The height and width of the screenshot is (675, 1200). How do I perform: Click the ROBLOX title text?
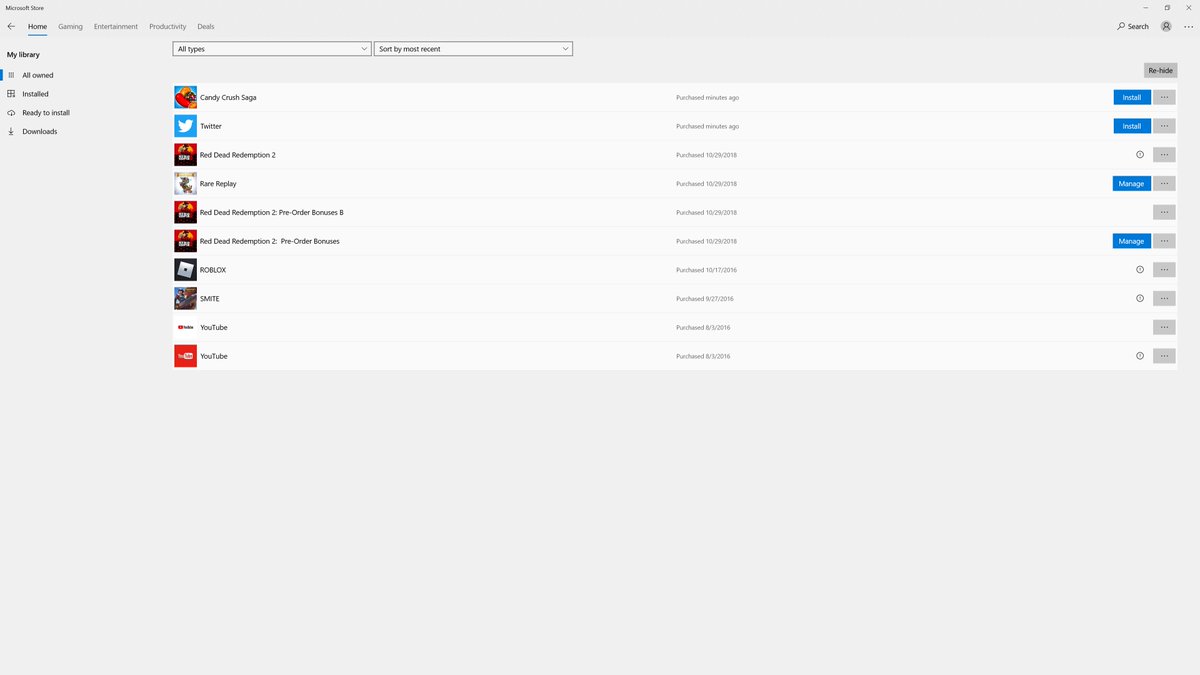pos(213,270)
